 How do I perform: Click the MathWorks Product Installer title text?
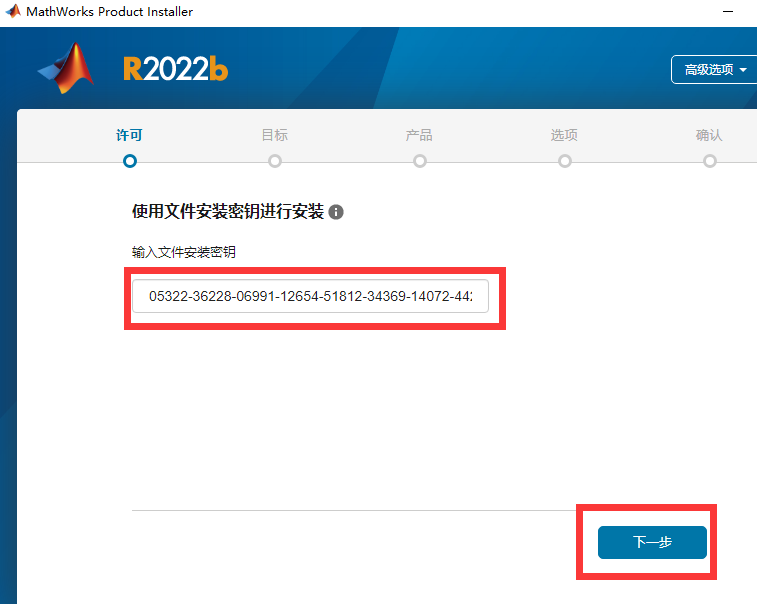point(110,12)
